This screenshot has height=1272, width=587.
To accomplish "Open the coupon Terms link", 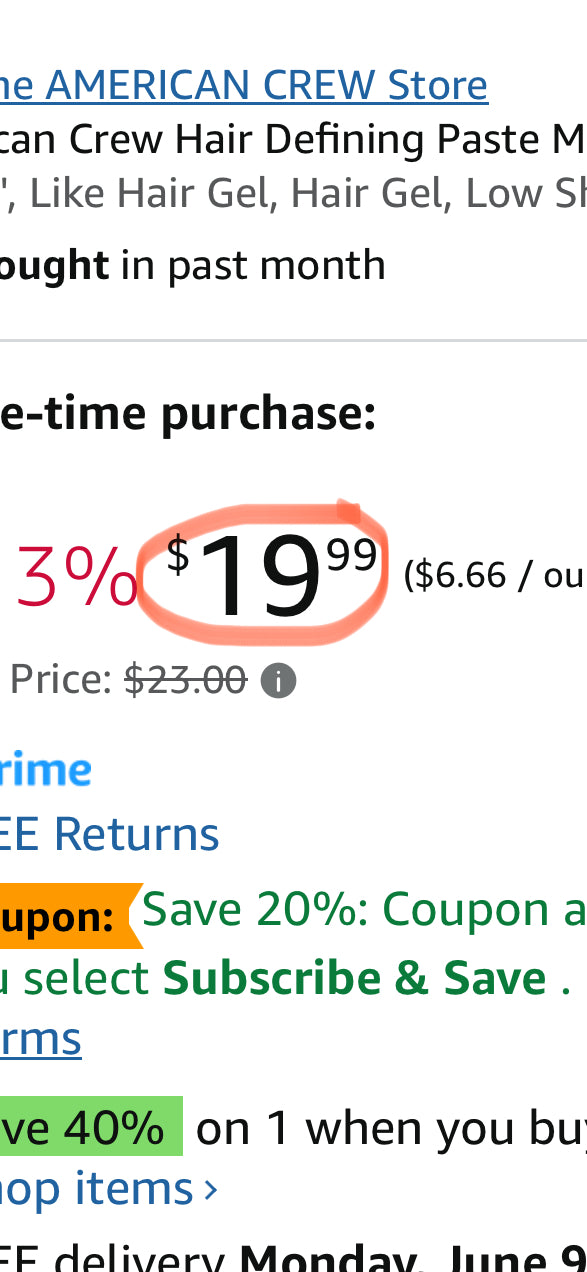I will click(40, 1038).
